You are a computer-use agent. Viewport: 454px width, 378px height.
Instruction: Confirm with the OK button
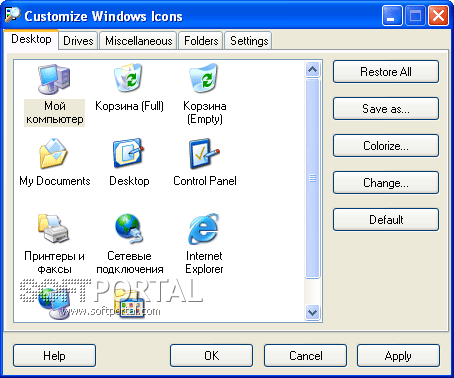pyautogui.click(x=211, y=356)
